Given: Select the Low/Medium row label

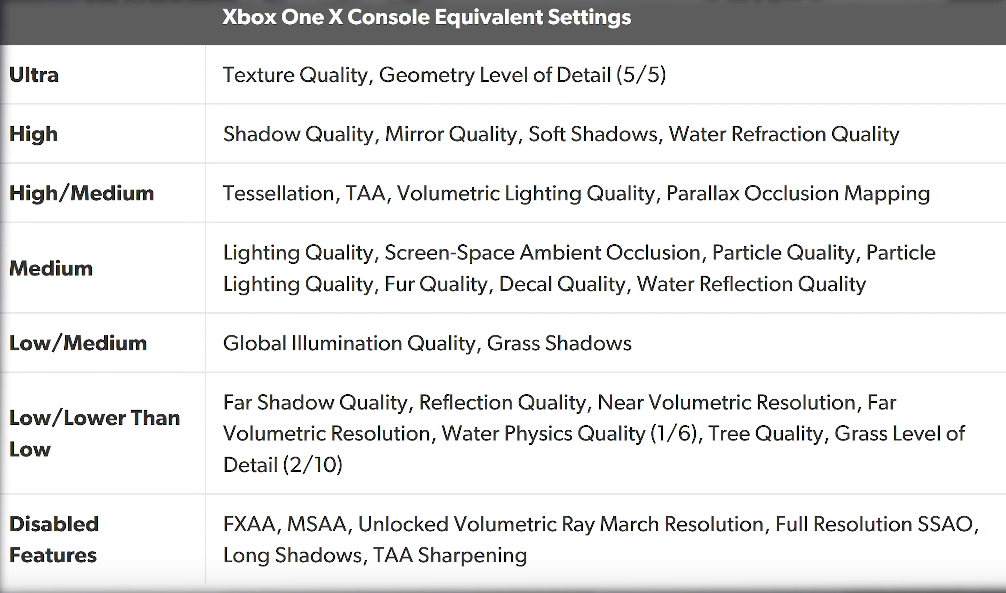Looking at the screenshot, I should click(78, 343).
